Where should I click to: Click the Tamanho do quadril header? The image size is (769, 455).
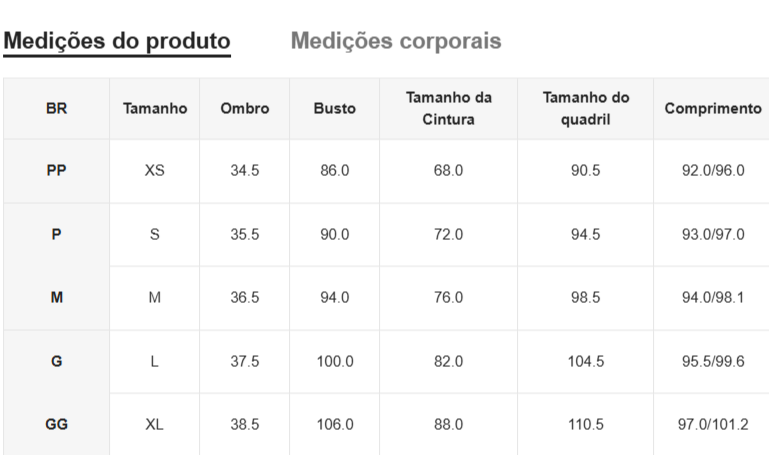click(x=585, y=109)
